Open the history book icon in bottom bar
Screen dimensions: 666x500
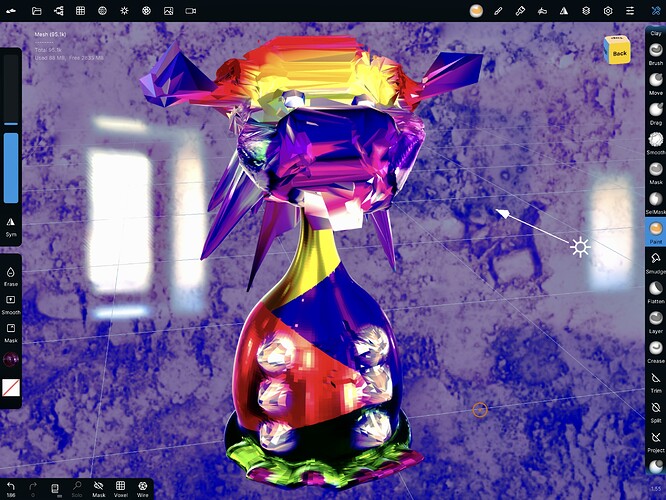[55, 489]
